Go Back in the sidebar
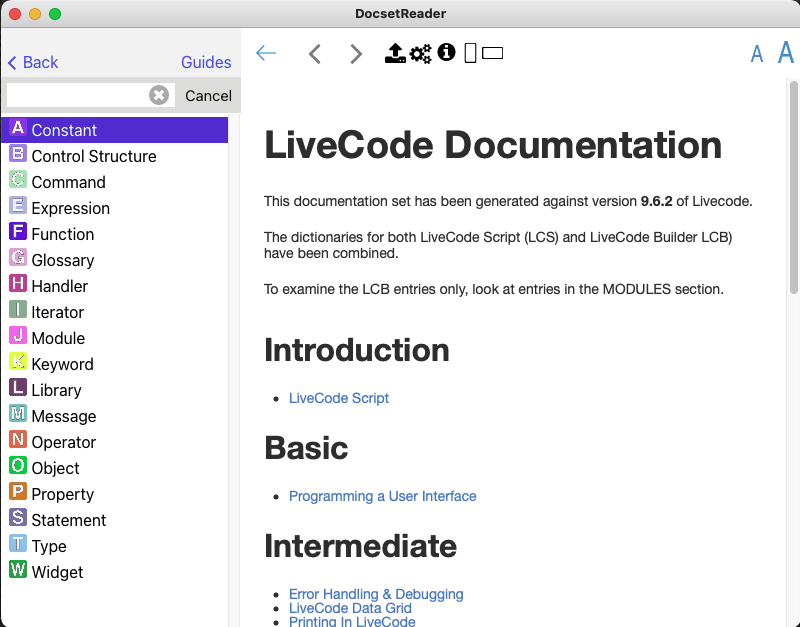The width and height of the screenshot is (800, 627). click(33, 62)
